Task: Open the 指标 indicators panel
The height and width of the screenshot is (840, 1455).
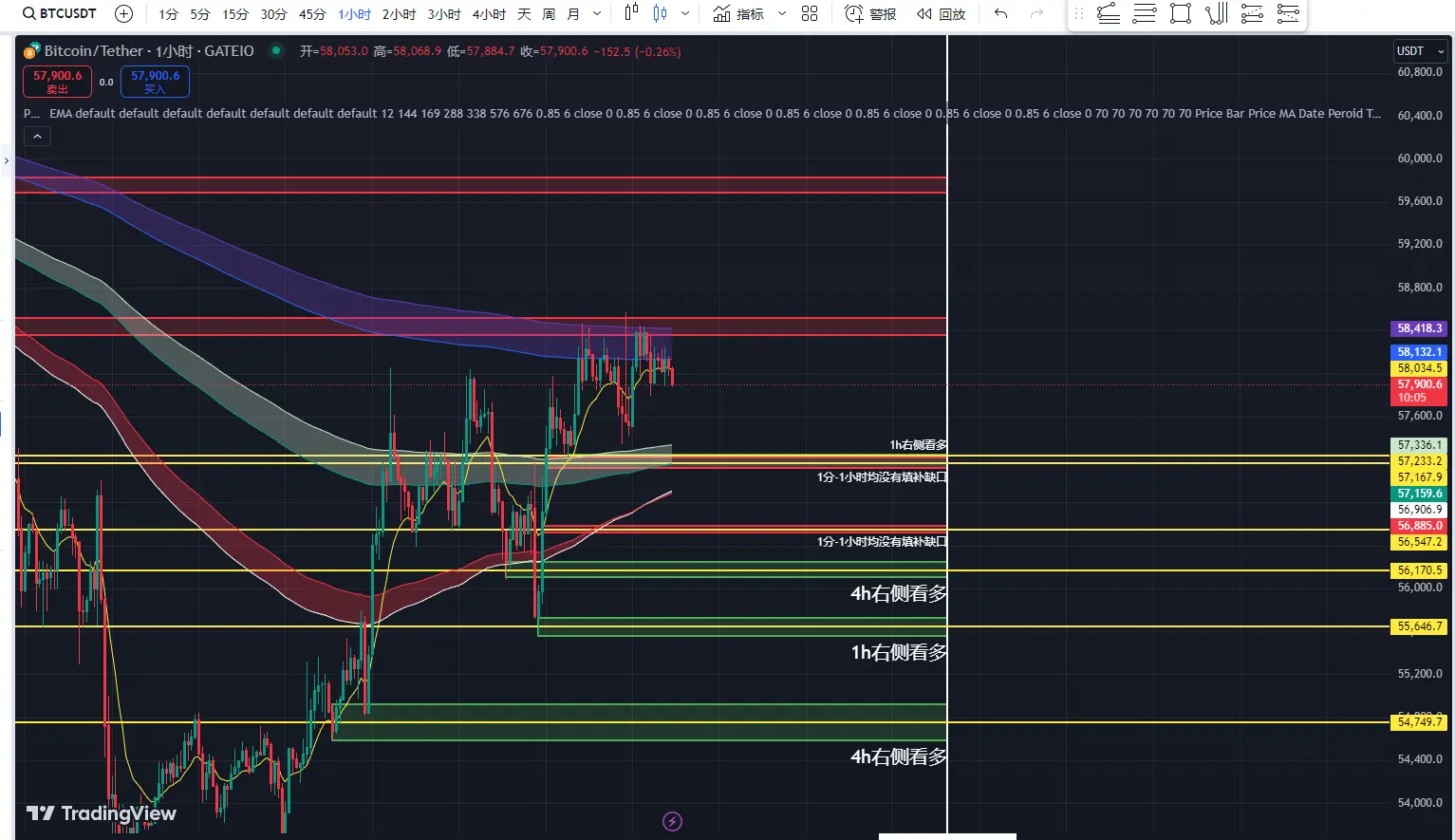Action: tap(738, 13)
